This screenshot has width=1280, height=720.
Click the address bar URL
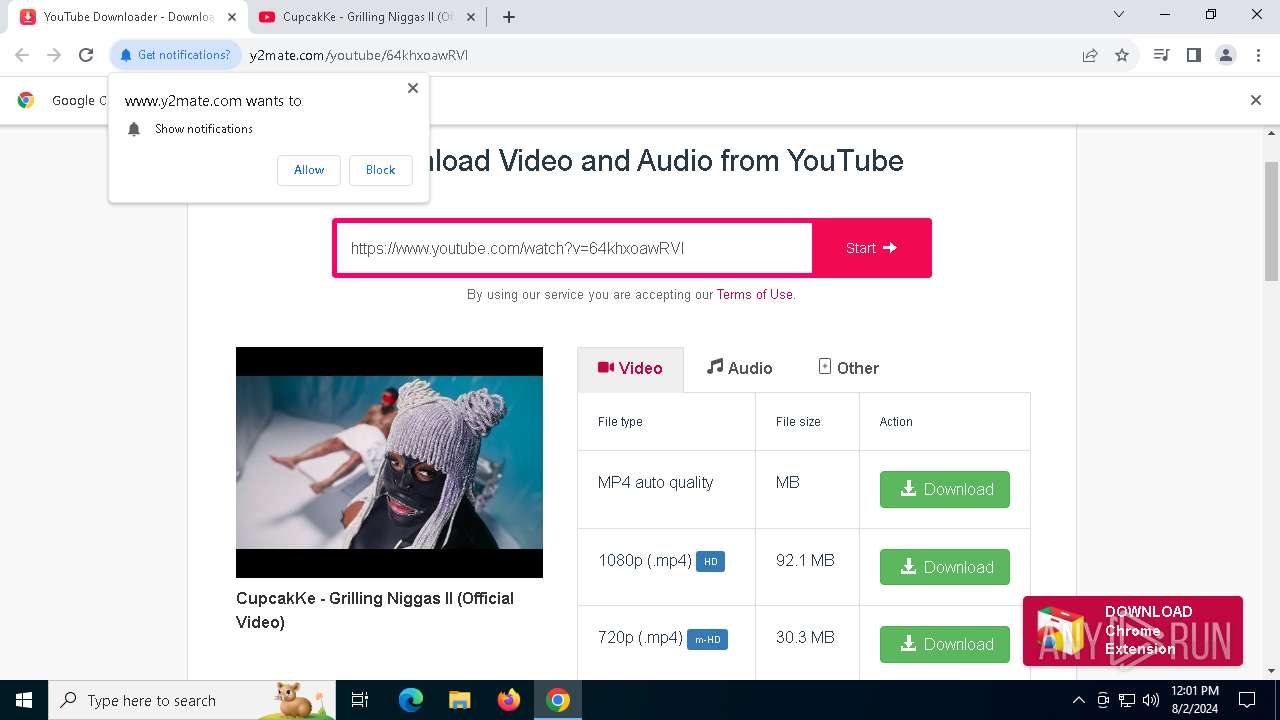click(359, 55)
